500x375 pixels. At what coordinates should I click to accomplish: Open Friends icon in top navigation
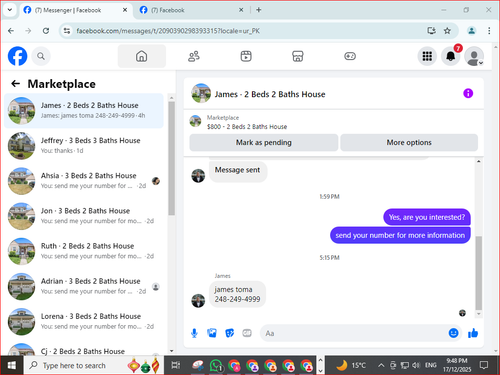tap(194, 56)
